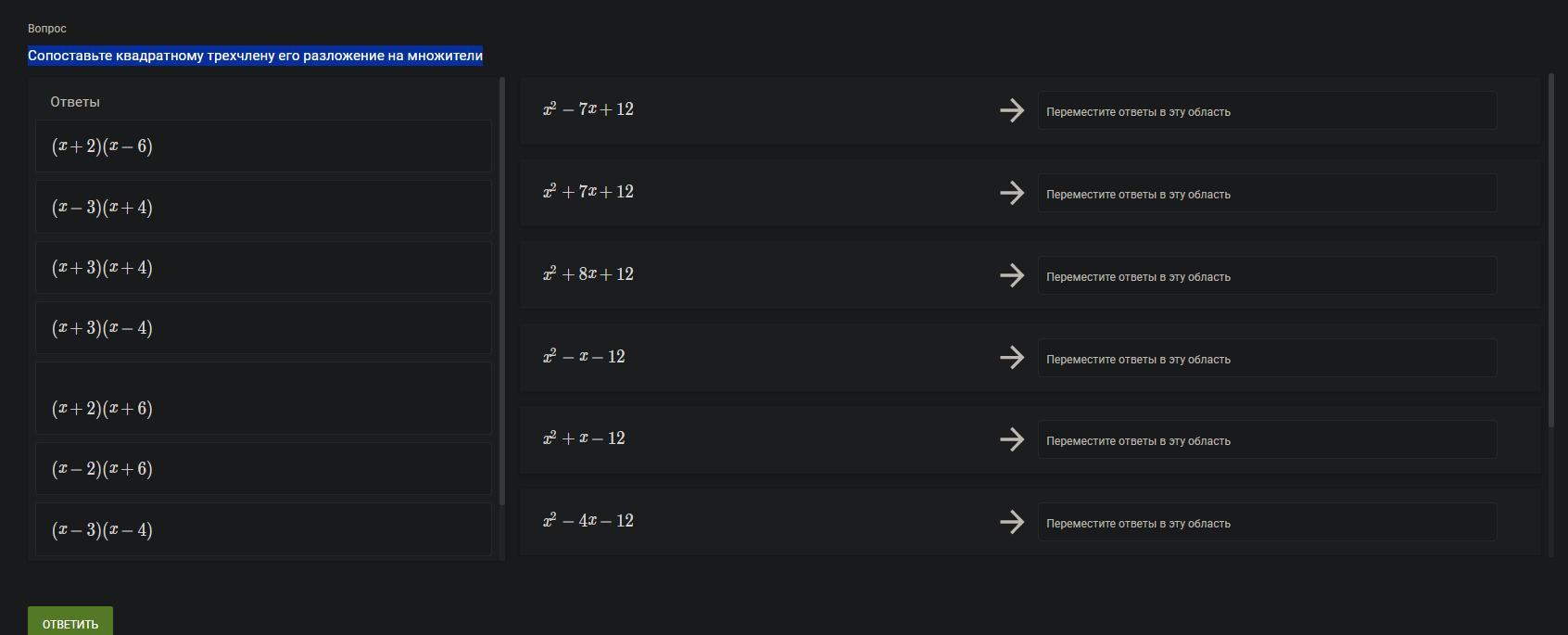This screenshot has width=1568, height=635.
Task: Click the arrow next to x² + x − 12
Action: coord(1012,439)
